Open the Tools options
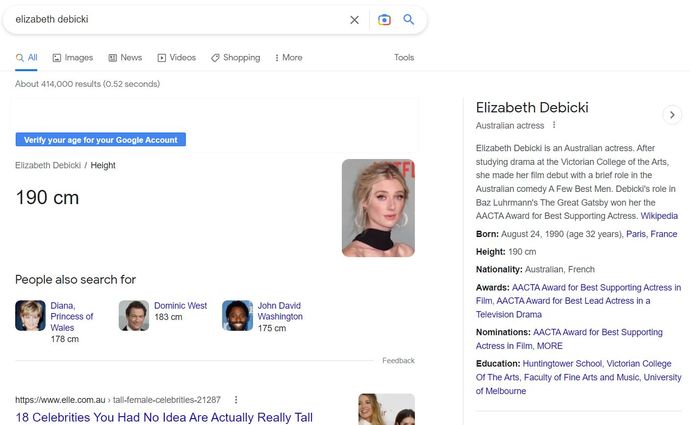Viewport: 690px width, 425px height. tap(403, 58)
